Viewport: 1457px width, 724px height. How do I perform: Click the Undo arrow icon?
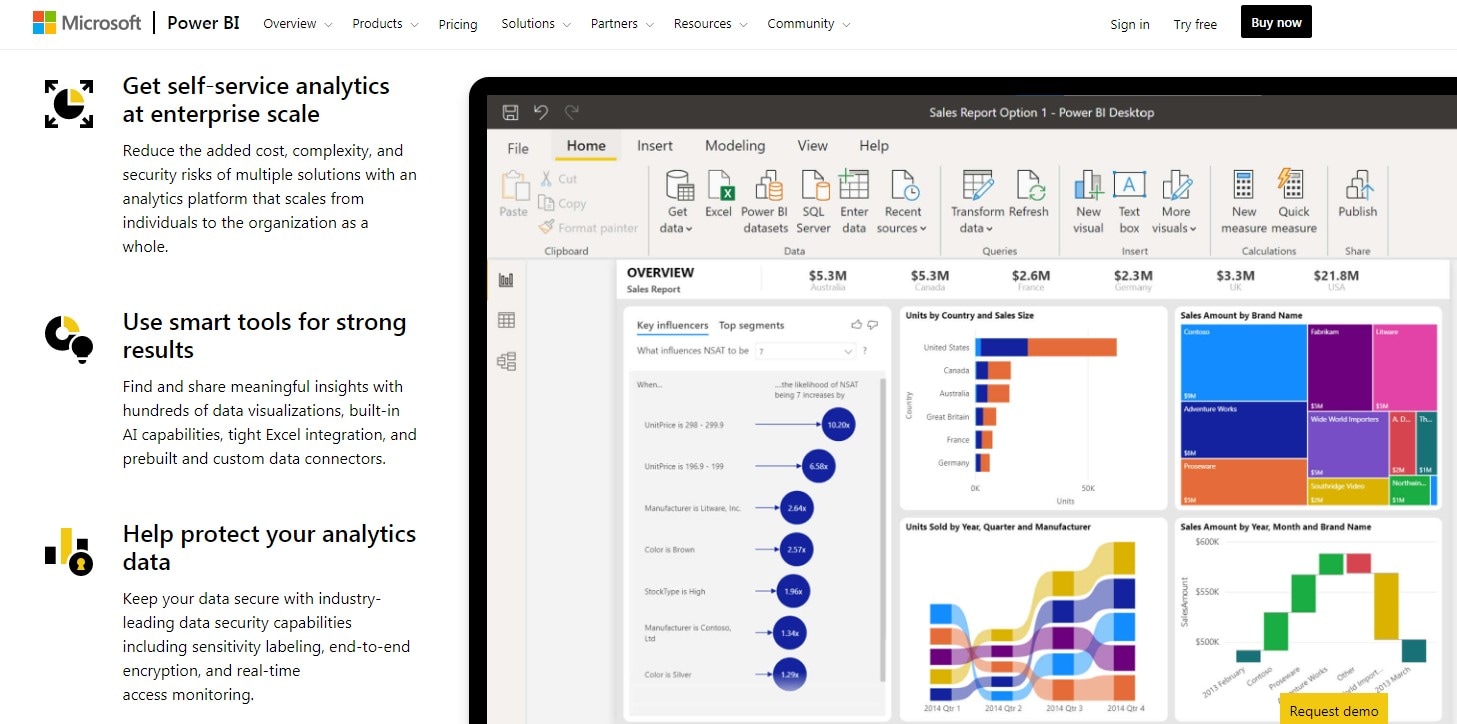click(541, 112)
